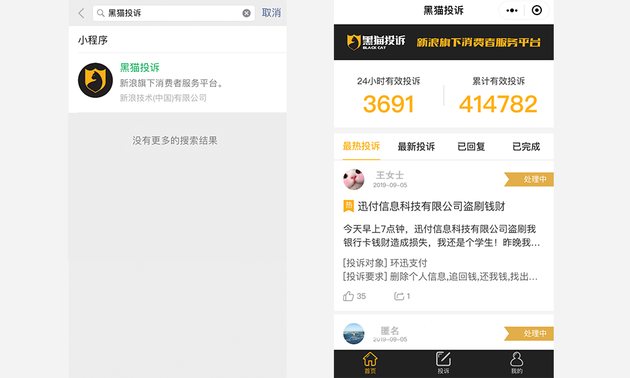
Task: Switch to 已回复 tab
Action: (471, 147)
